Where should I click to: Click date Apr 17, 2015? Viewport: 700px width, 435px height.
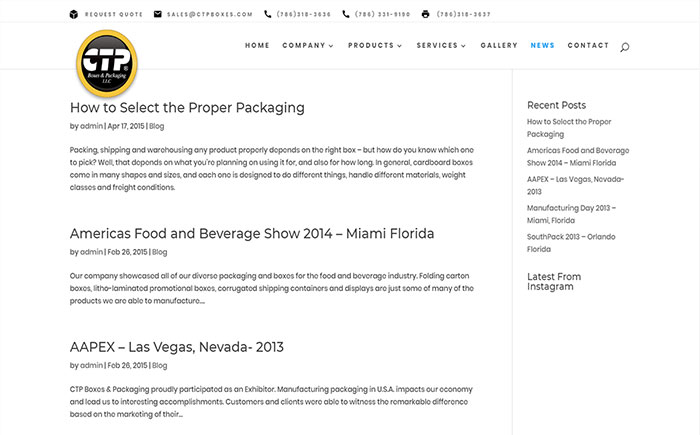pos(126,126)
